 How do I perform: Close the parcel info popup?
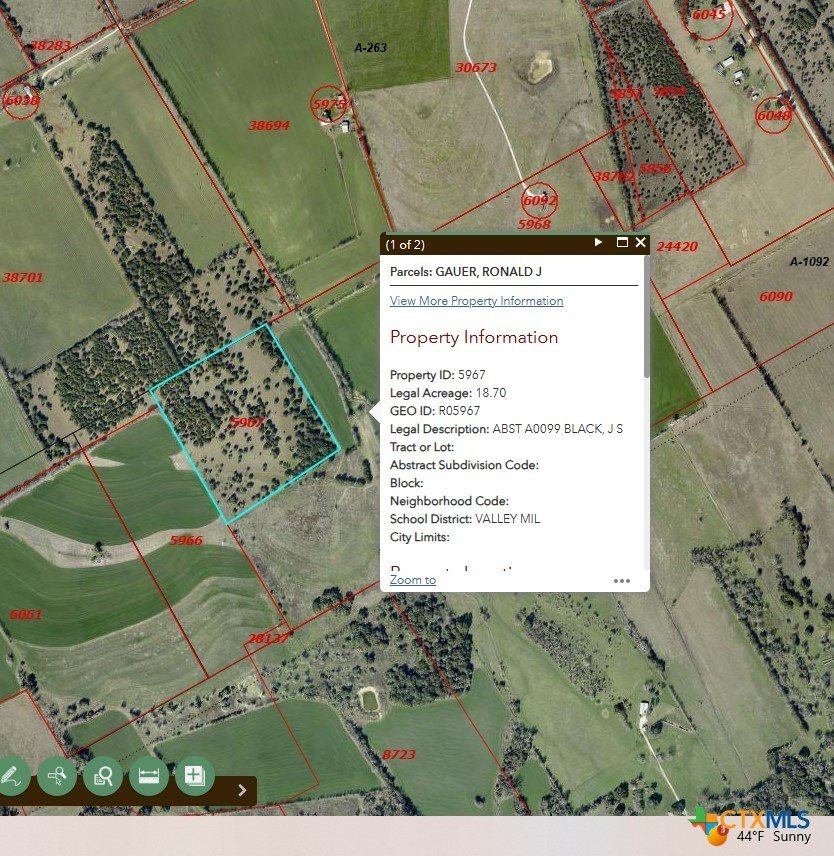641,243
